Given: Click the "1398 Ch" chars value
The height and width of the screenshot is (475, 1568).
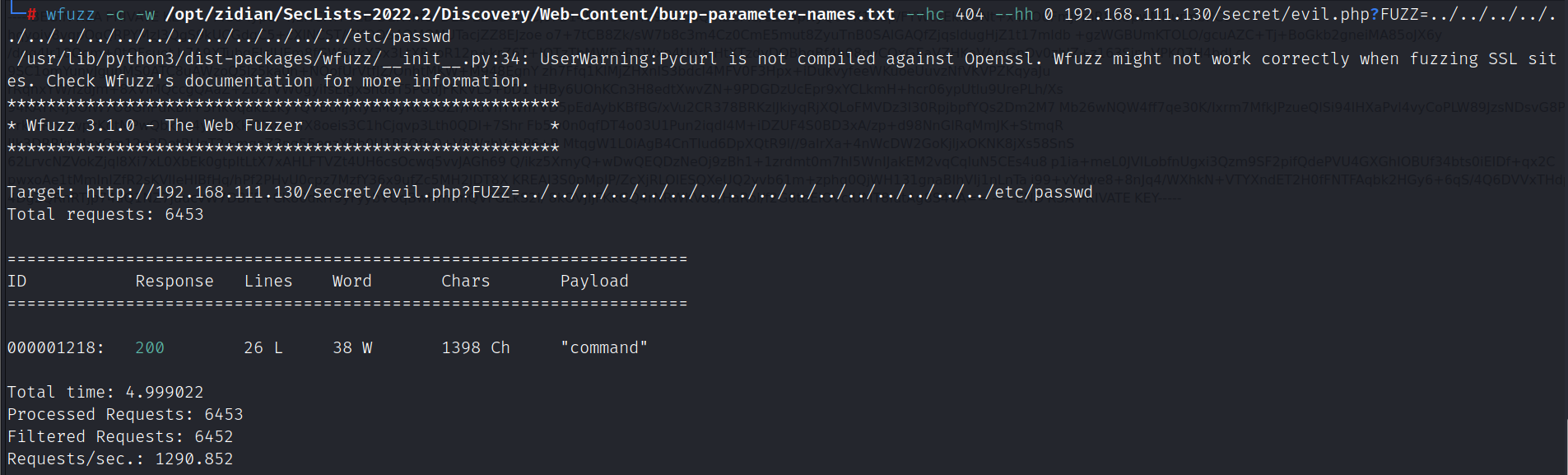Looking at the screenshot, I should [x=476, y=347].
